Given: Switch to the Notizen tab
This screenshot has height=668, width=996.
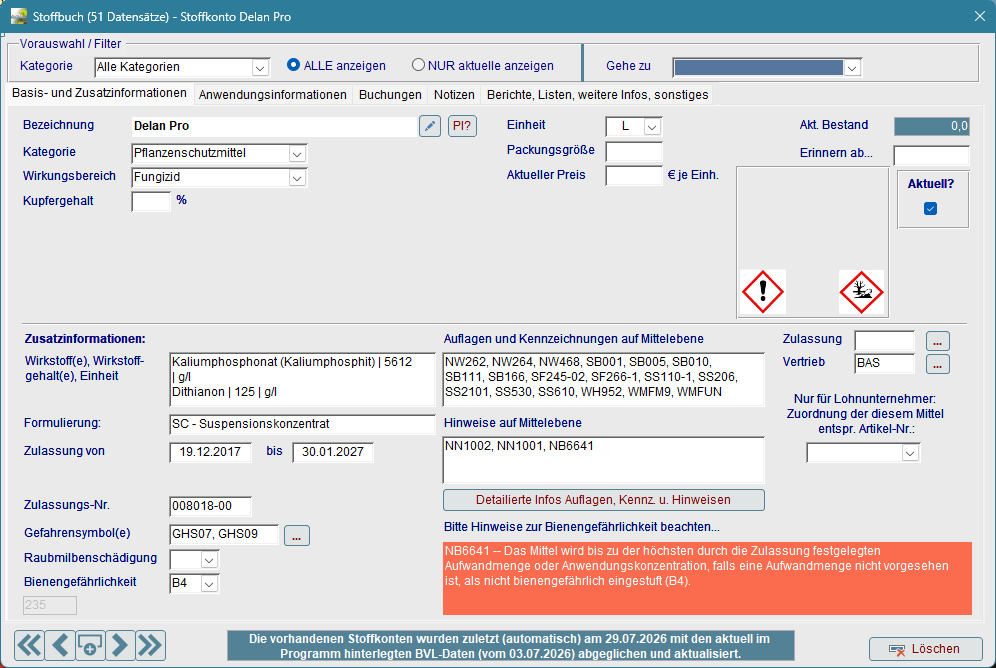Looking at the screenshot, I should [x=454, y=95].
